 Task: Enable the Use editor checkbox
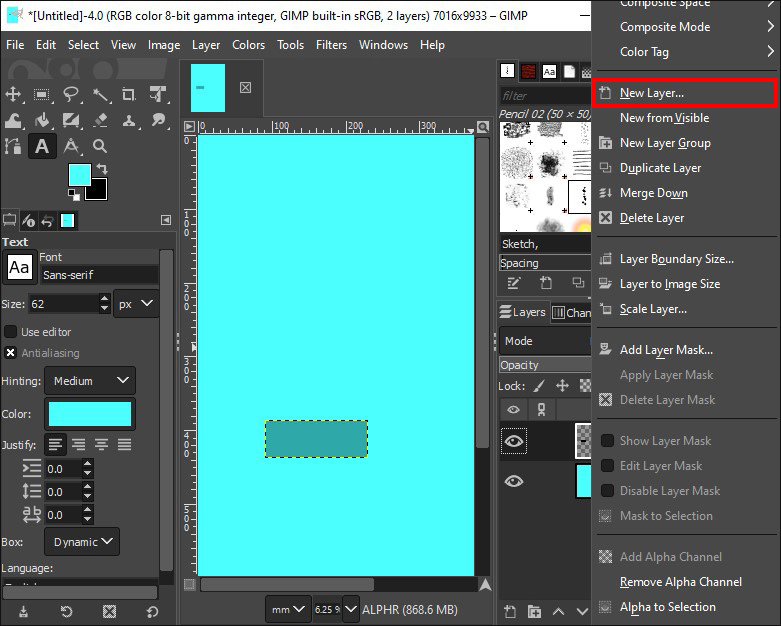pos(11,331)
